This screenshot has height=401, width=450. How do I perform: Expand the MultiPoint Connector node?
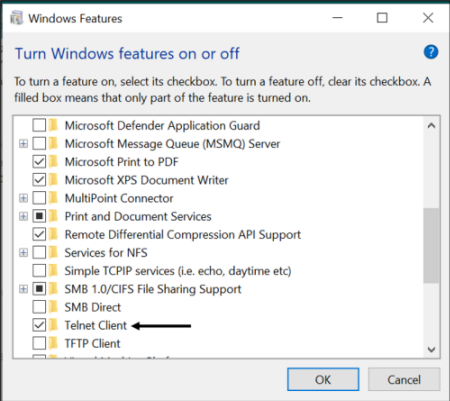coord(23,198)
